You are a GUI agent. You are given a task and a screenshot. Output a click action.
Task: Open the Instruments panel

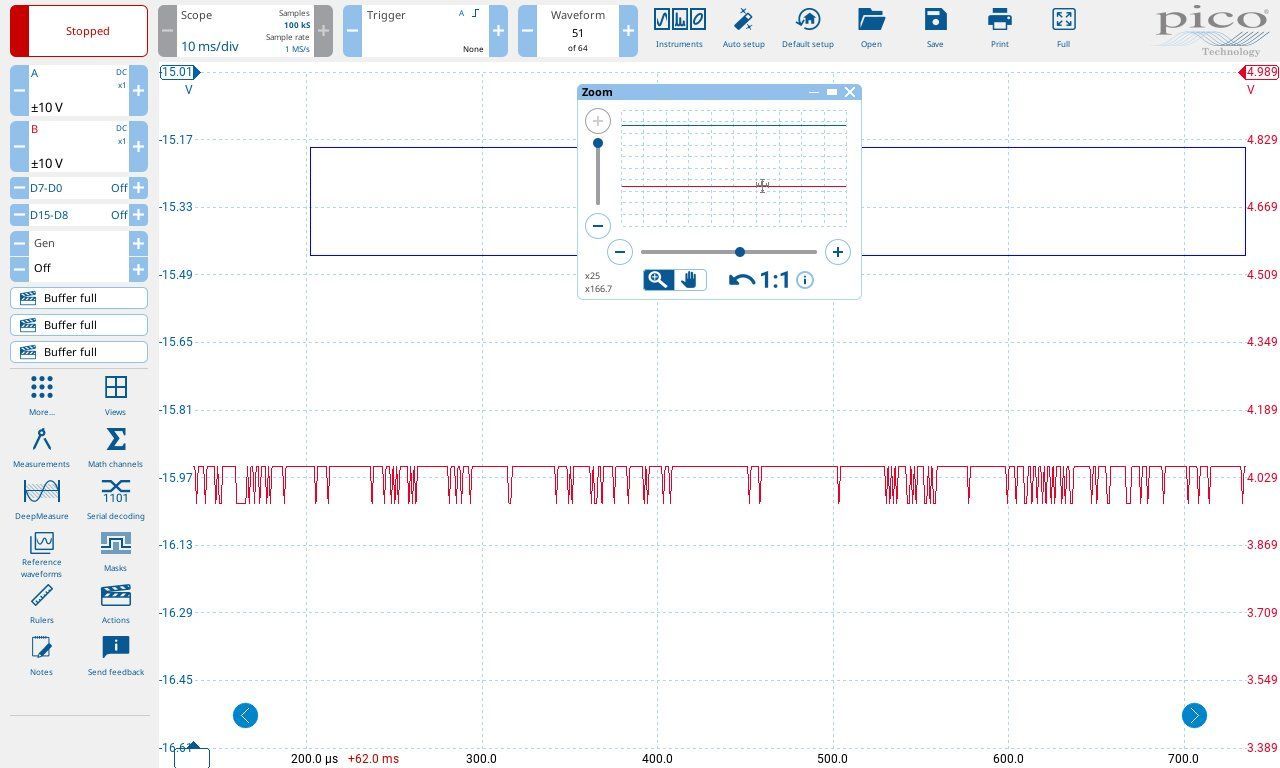coord(679,28)
